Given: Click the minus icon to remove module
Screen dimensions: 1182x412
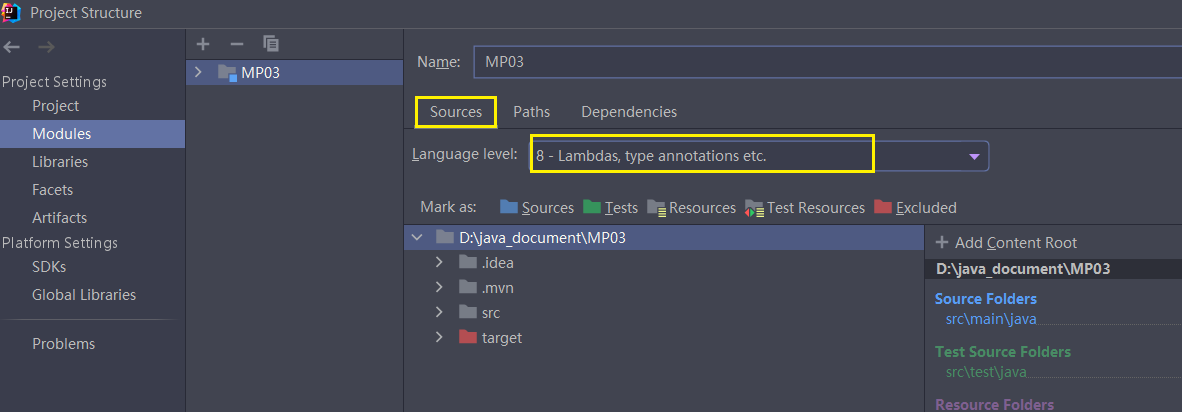Looking at the screenshot, I should [x=237, y=44].
